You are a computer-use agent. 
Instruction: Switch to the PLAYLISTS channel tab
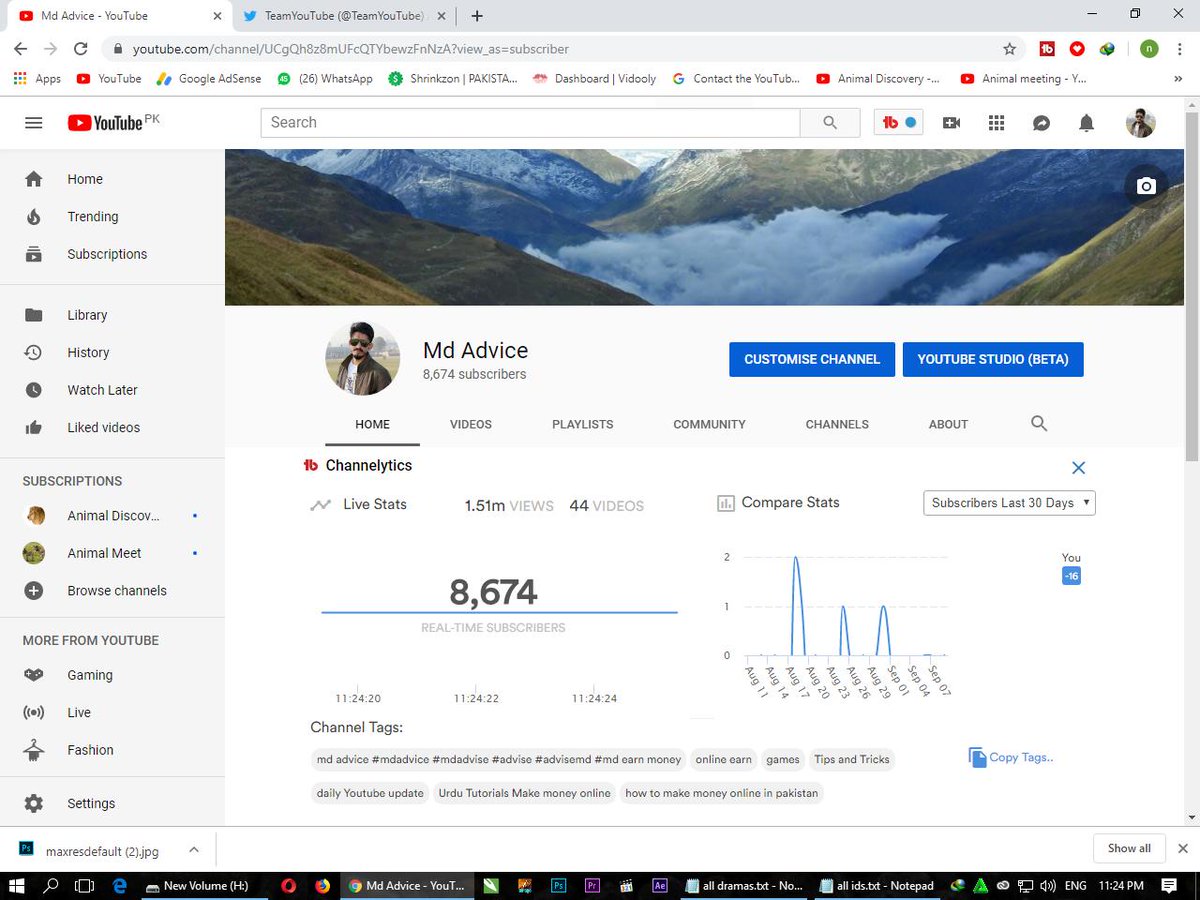(583, 424)
